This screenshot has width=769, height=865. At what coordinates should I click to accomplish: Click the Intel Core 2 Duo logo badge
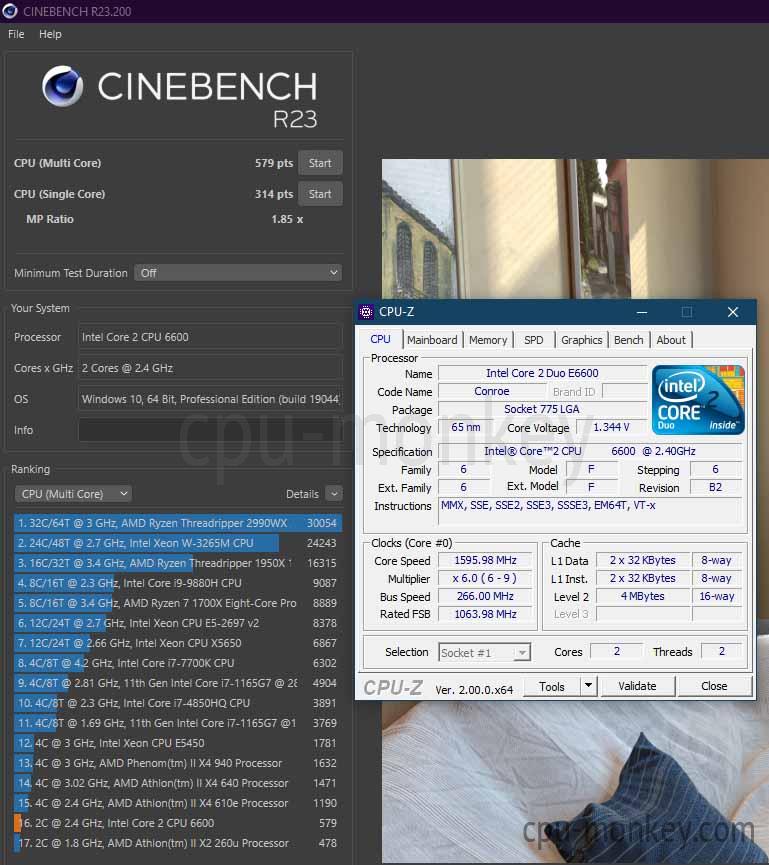tap(698, 400)
